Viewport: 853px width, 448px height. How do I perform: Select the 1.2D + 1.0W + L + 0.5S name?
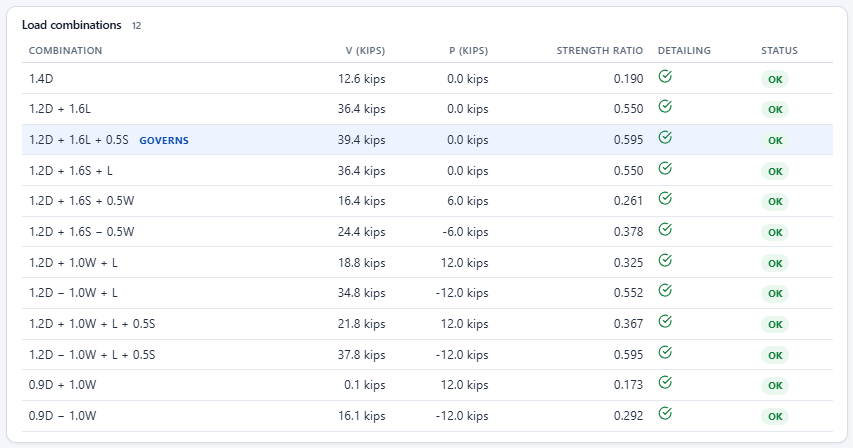coord(92,323)
